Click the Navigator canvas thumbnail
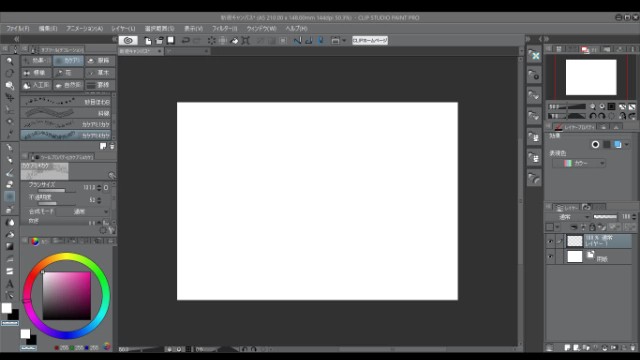The image size is (640, 360). [591, 77]
